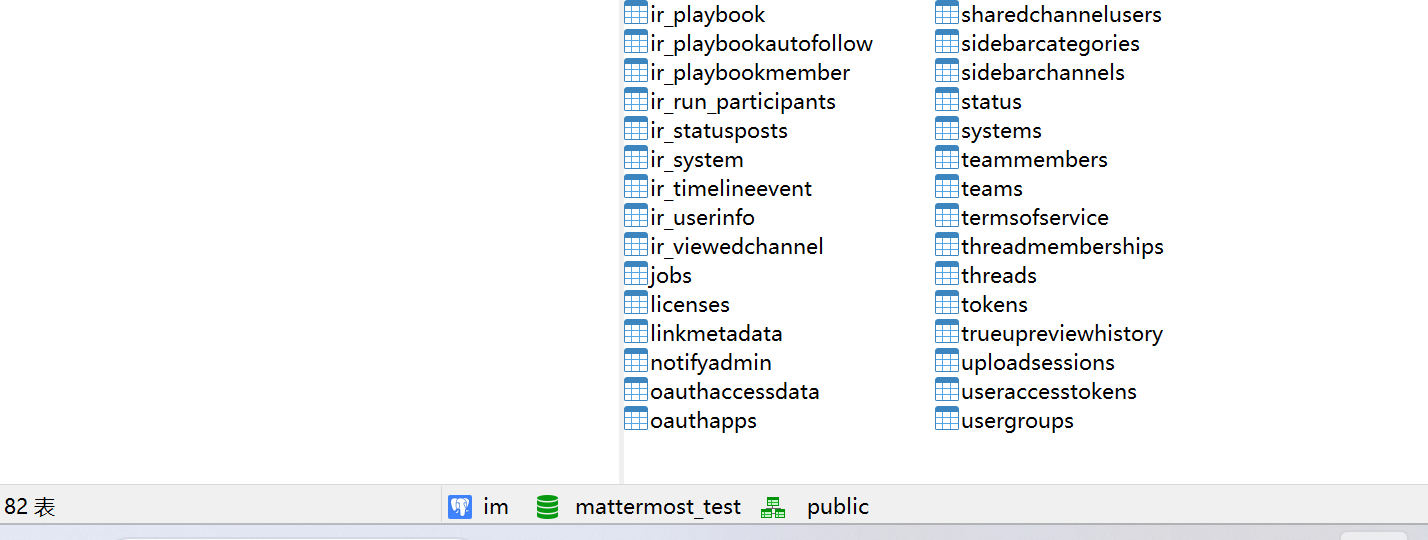Screen dimensions: 1428x540
Task: Select the jobs table name
Action: 671,276
